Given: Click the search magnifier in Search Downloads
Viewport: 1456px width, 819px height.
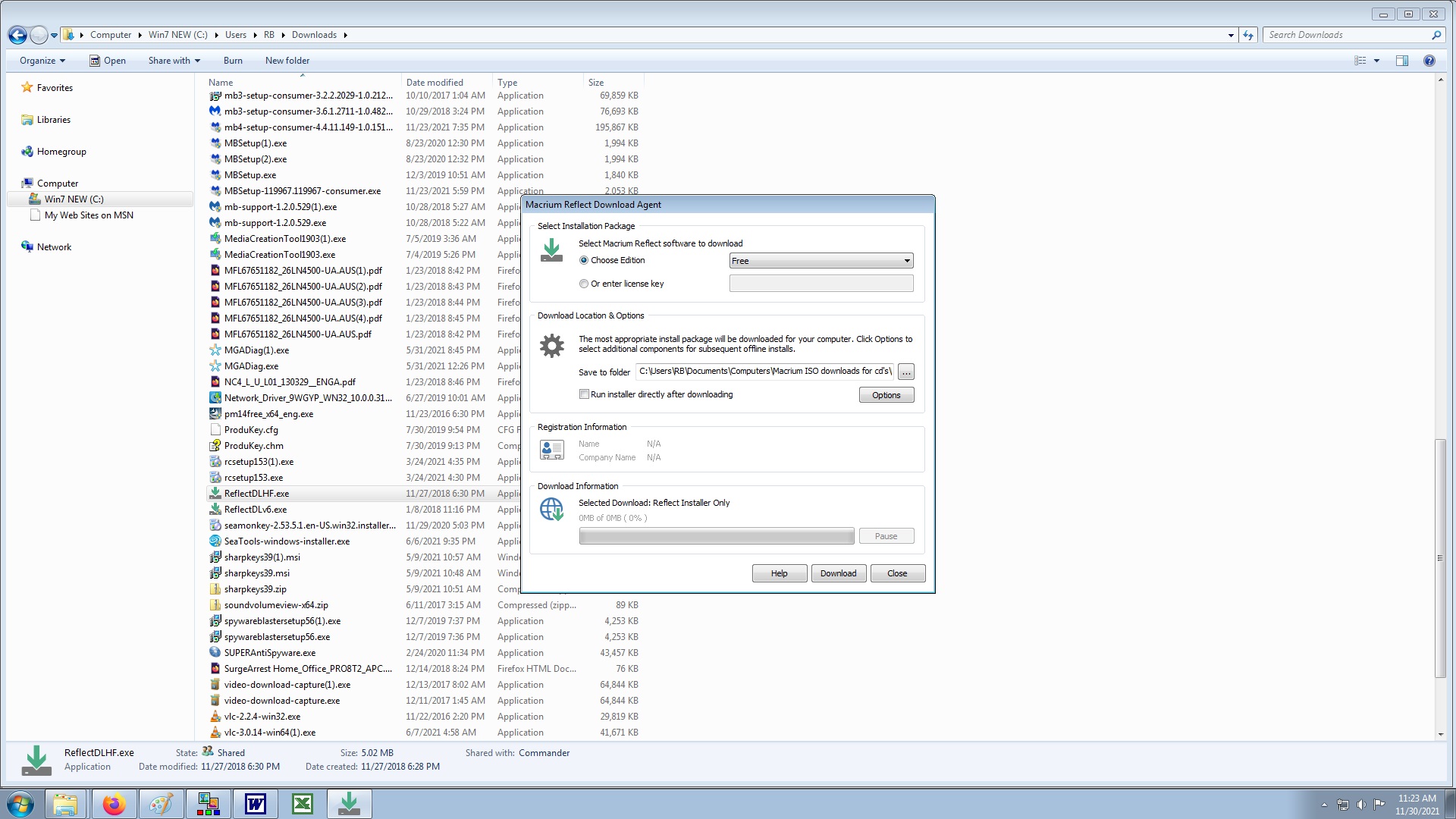Looking at the screenshot, I should pyautogui.click(x=1436, y=35).
